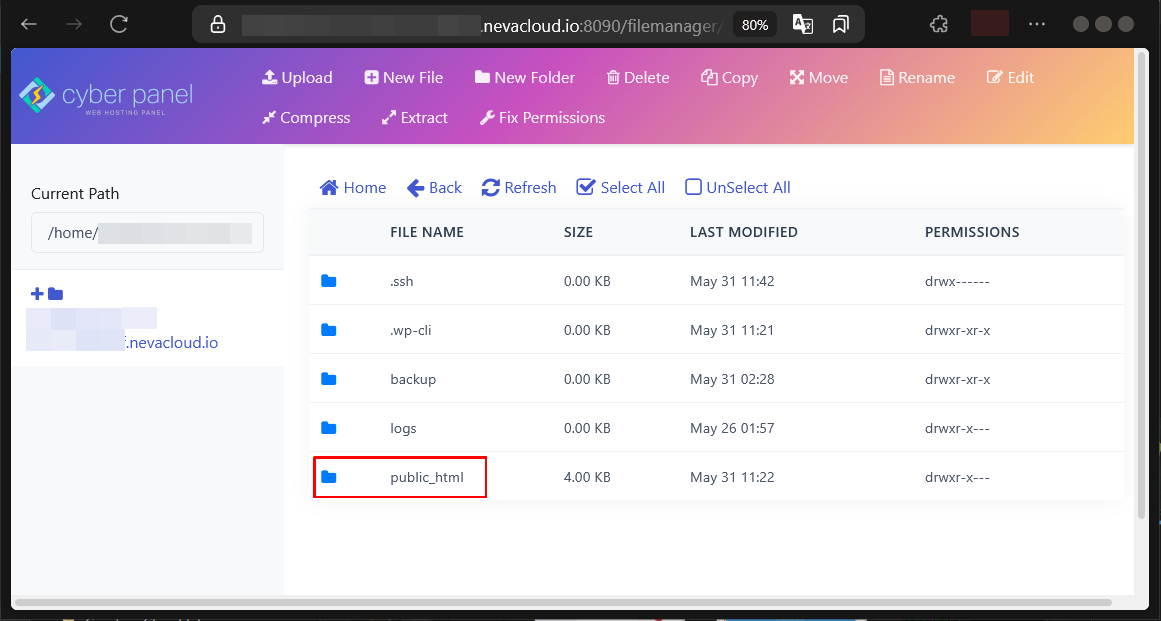
Task: Click the horizontal page scrollbar
Action: coord(563,602)
